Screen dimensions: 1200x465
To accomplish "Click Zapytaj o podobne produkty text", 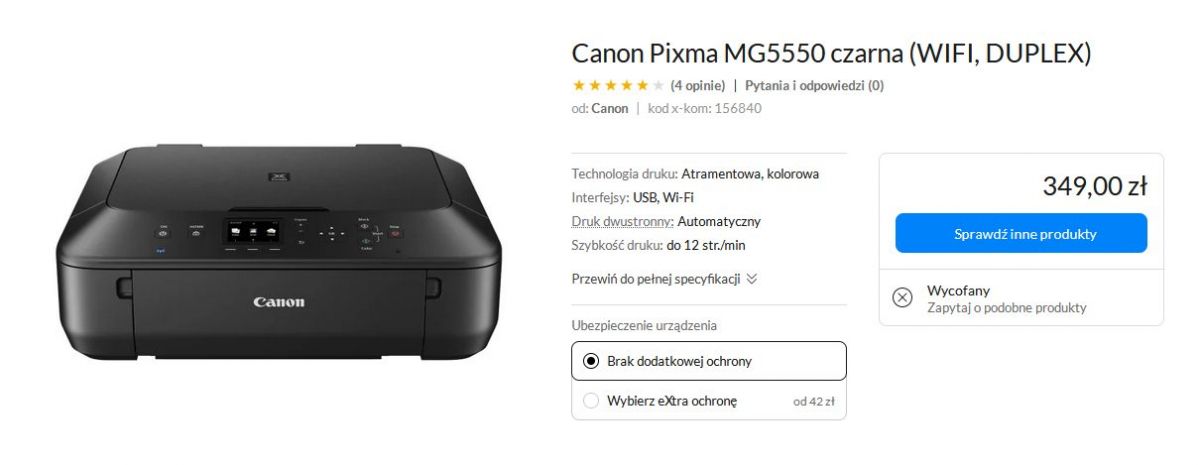I will point(1006,308).
